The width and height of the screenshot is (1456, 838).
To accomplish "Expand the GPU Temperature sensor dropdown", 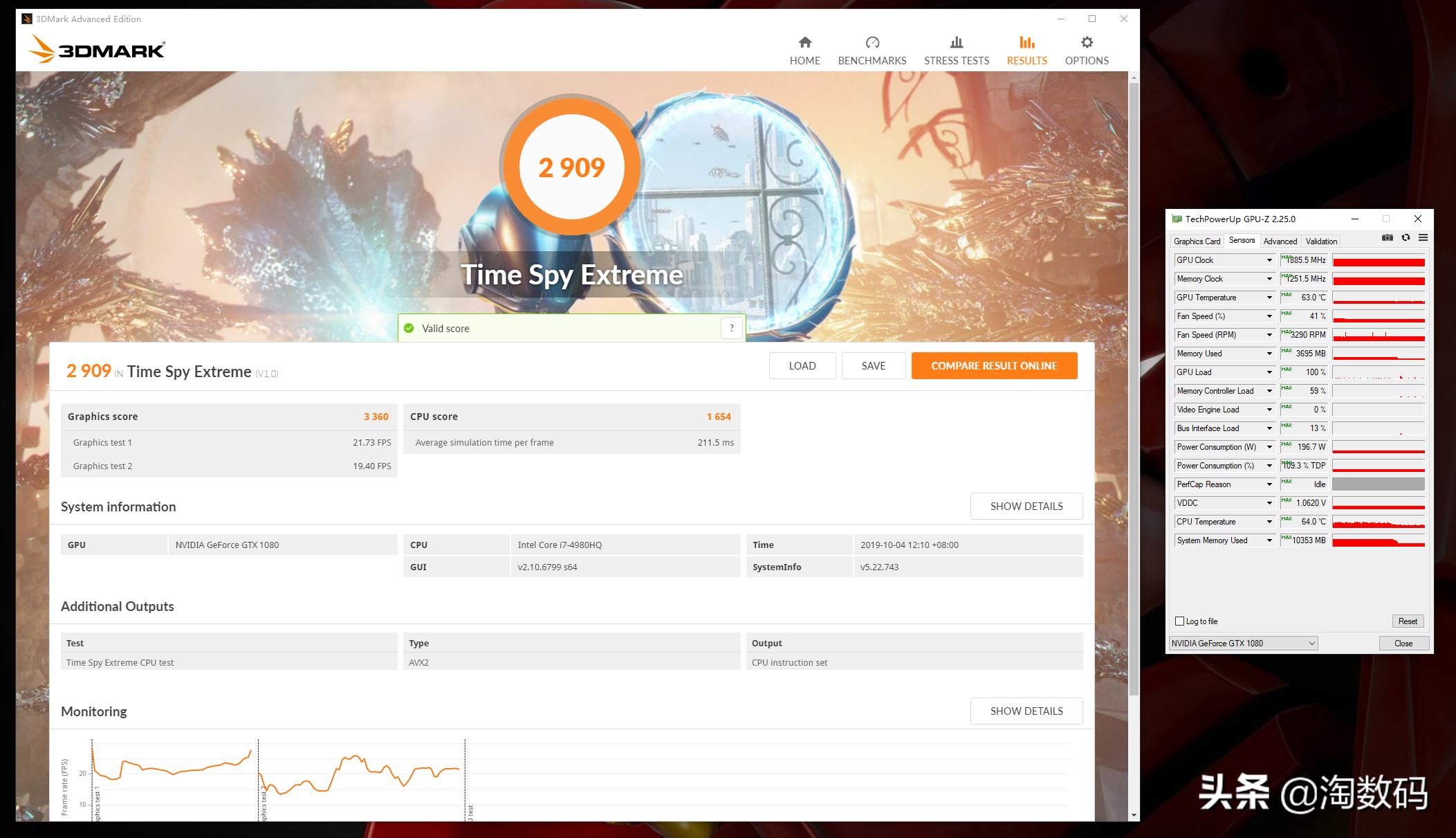I will 1269,298.
